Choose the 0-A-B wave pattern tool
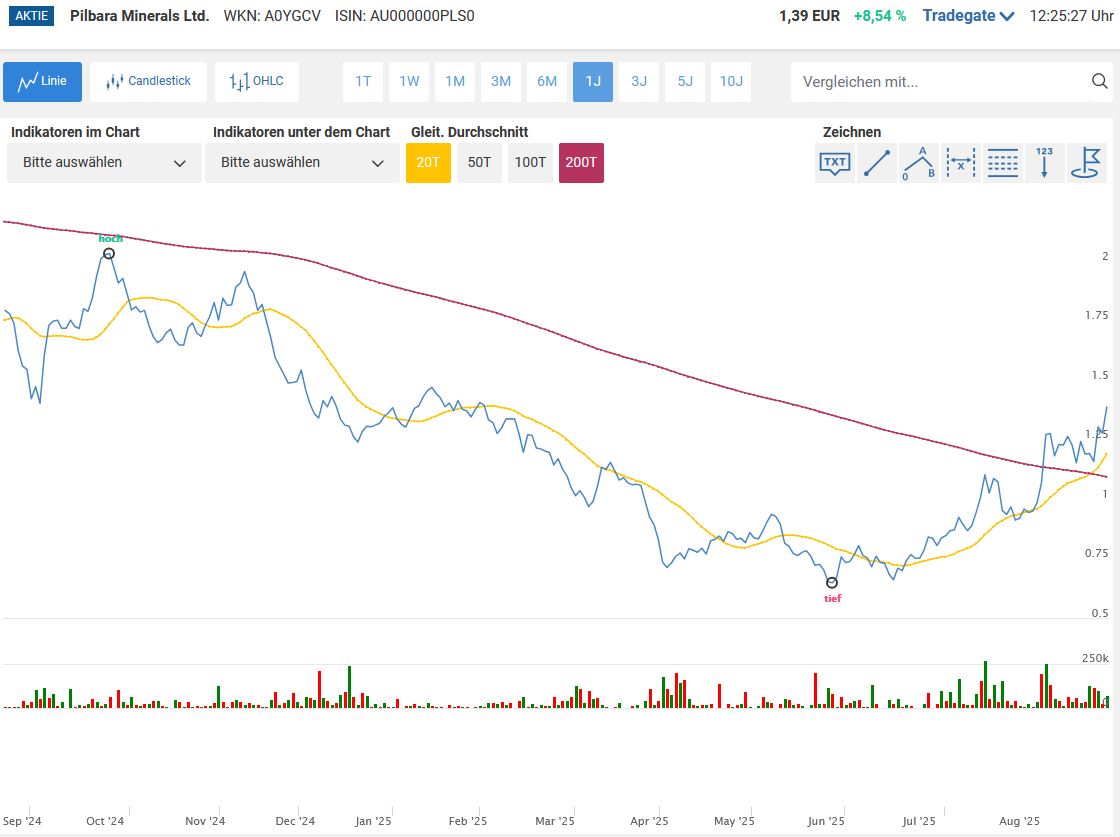The height and width of the screenshot is (837, 1120). [x=919, y=163]
